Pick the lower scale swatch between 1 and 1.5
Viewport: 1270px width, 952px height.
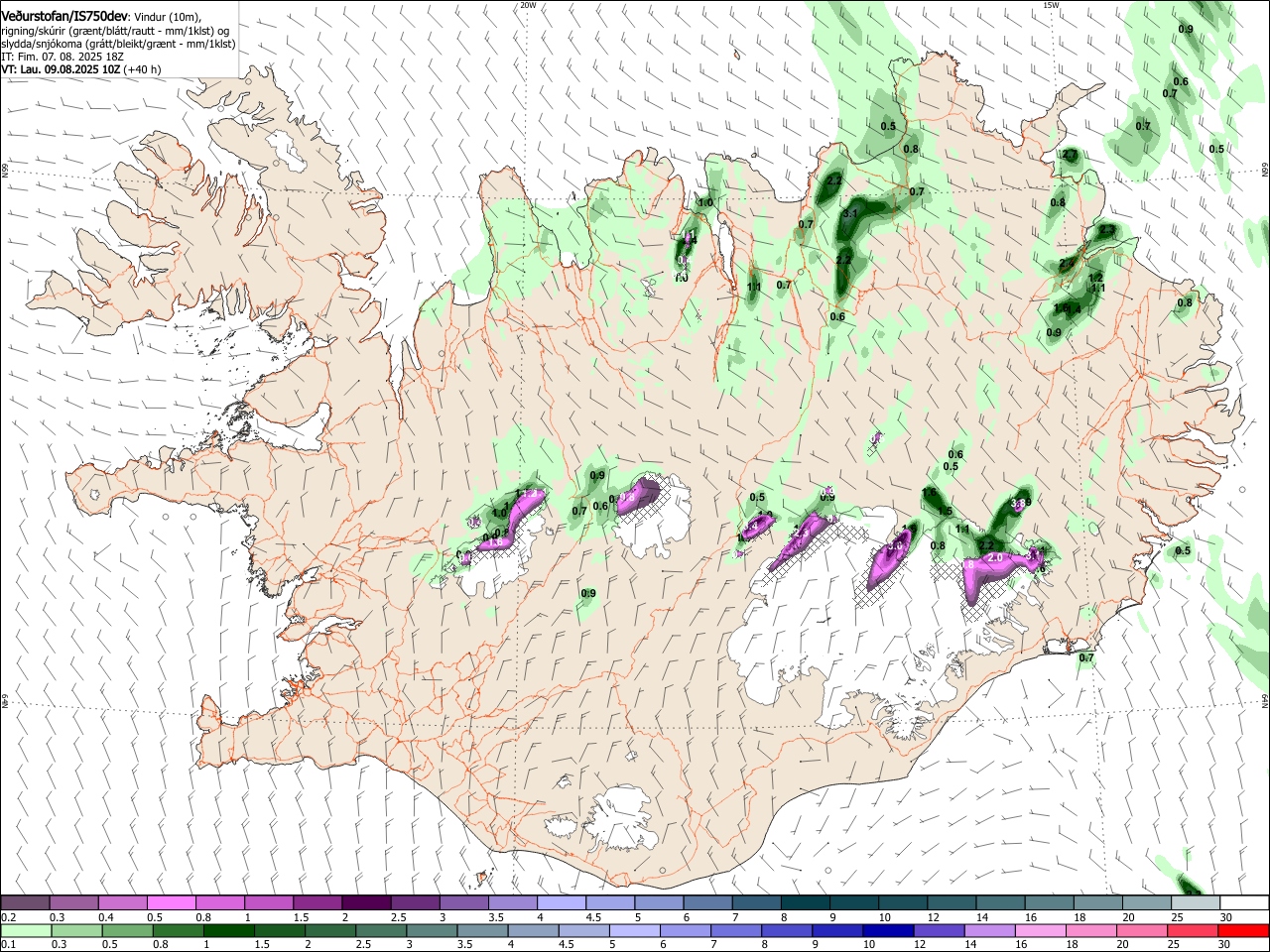tap(229, 931)
